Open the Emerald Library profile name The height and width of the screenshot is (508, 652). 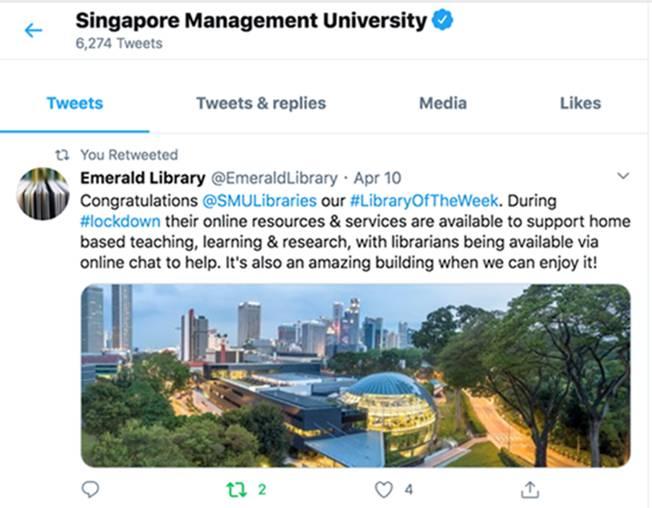coord(143,178)
